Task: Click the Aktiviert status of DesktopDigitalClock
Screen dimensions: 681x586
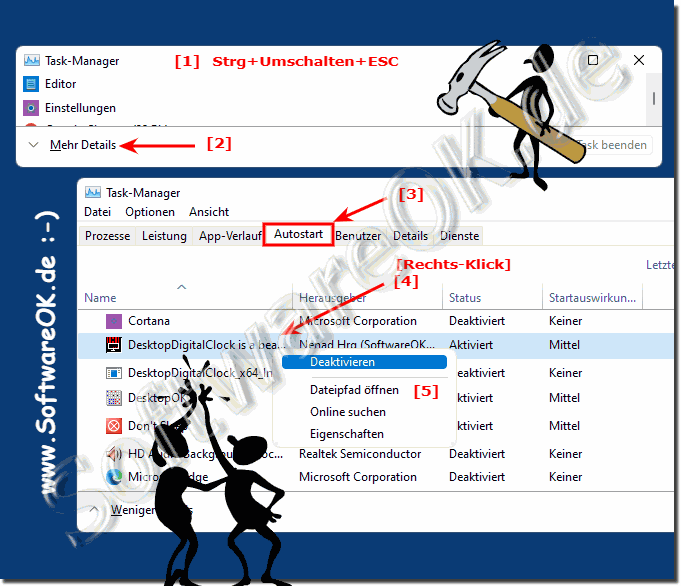Action: click(471, 345)
